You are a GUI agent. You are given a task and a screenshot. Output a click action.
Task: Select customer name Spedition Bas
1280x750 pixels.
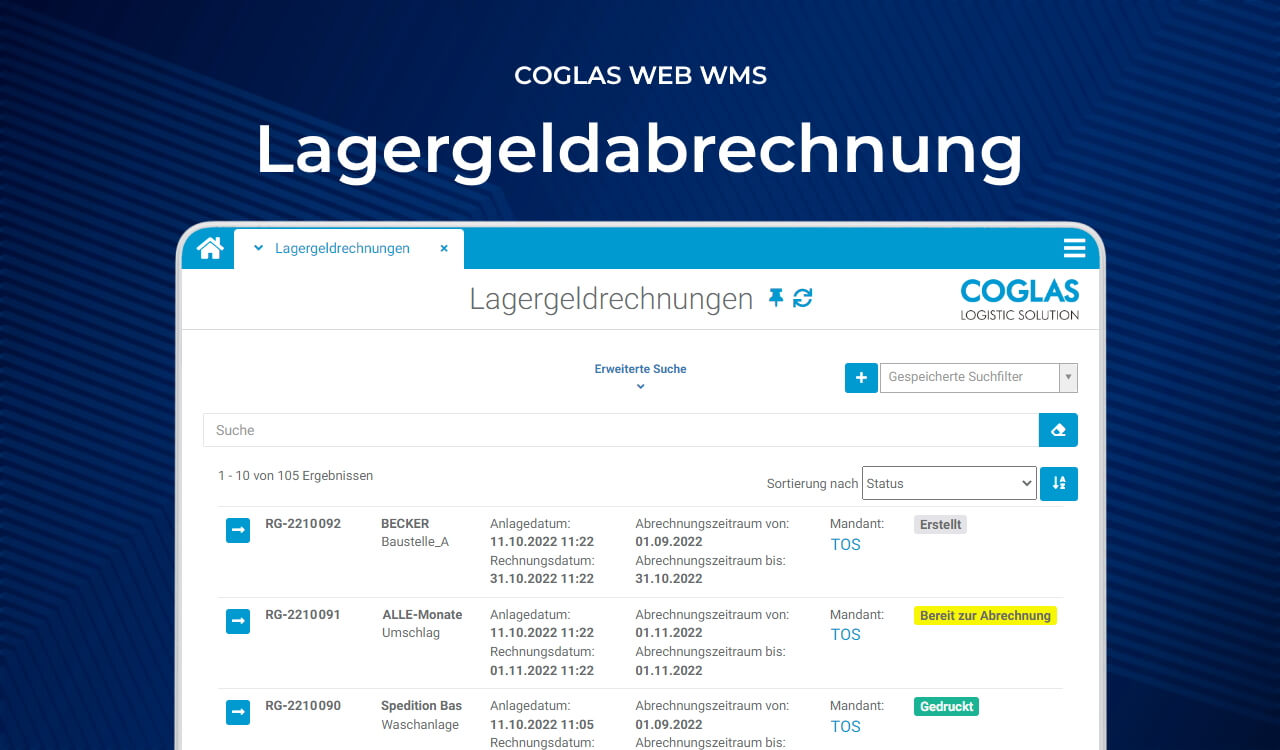pos(421,705)
